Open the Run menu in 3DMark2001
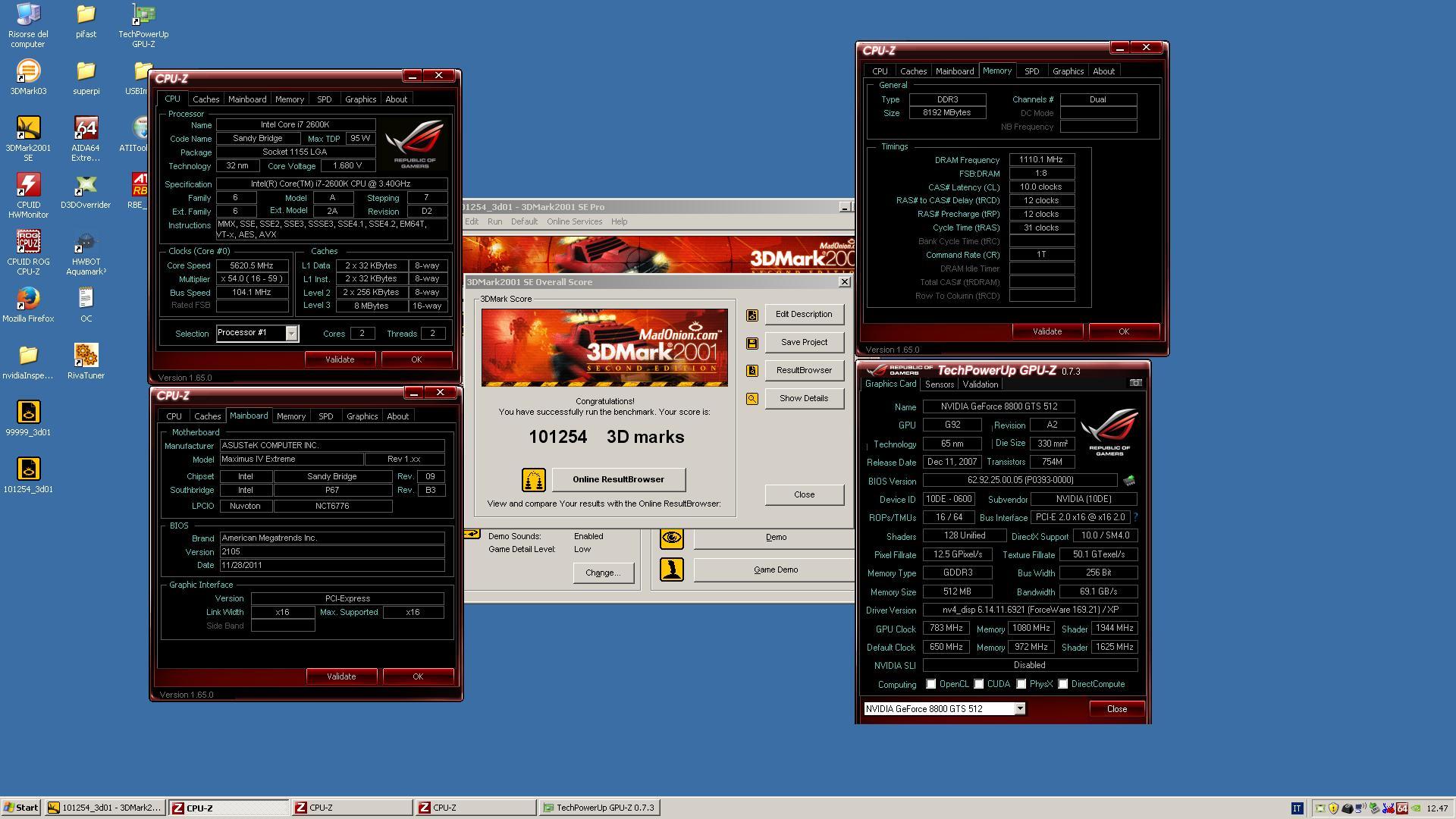The height and width of the screenshot is (819, 1456). pos(494,221)
